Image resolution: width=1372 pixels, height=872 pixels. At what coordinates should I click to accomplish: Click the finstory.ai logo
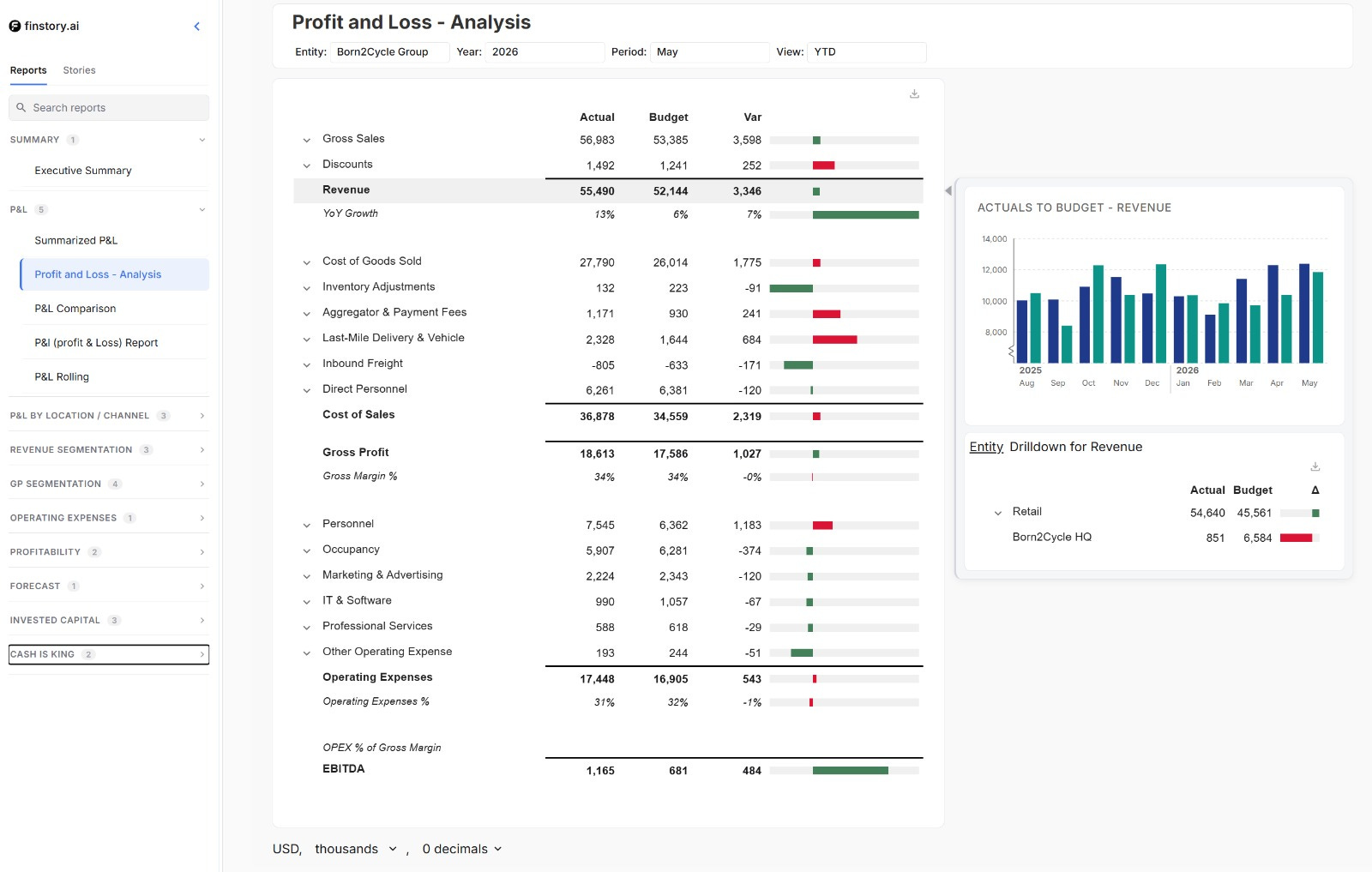[44, 27]
